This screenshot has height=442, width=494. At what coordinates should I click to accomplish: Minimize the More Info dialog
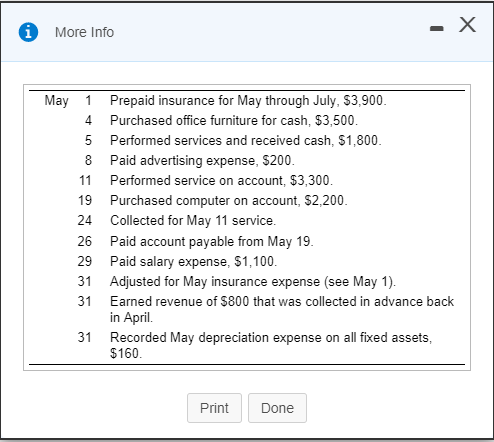click(x=436, y=29)
